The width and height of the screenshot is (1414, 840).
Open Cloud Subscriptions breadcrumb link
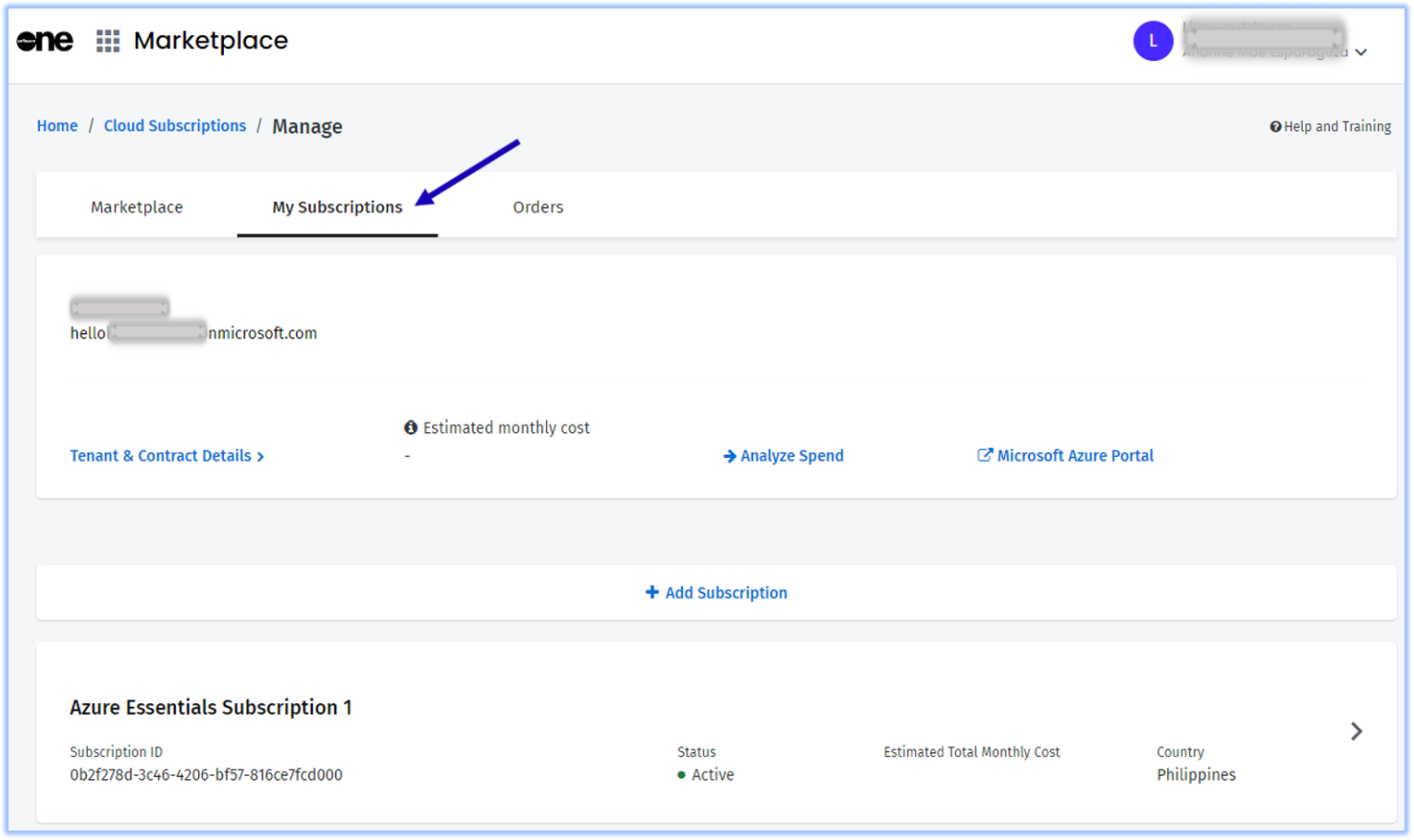click(x=175, y=126)
